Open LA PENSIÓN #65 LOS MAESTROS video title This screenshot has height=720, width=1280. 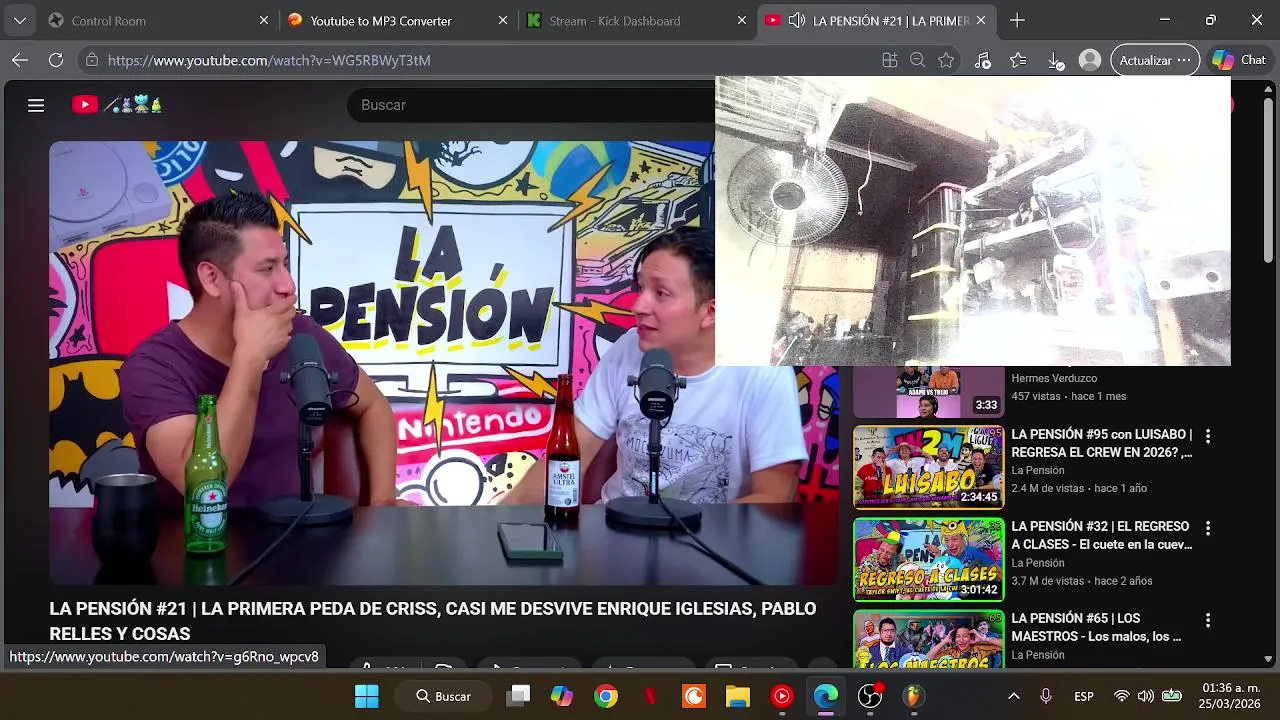click(1096, 627)
